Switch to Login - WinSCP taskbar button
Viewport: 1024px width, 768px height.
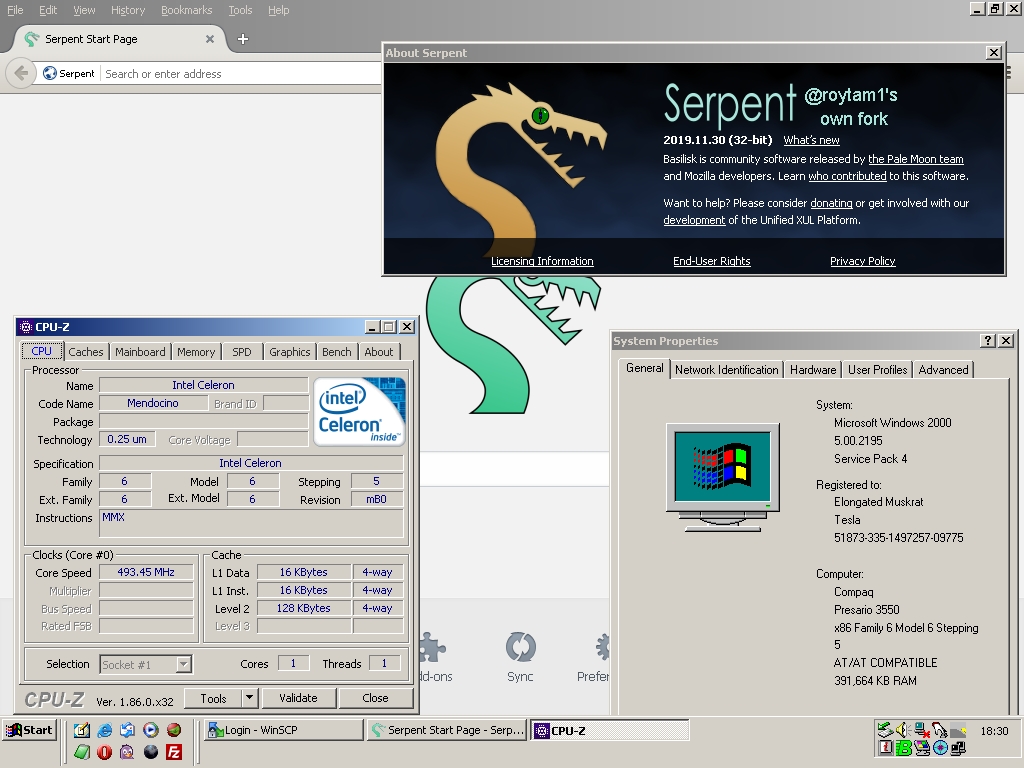(283, 730)
